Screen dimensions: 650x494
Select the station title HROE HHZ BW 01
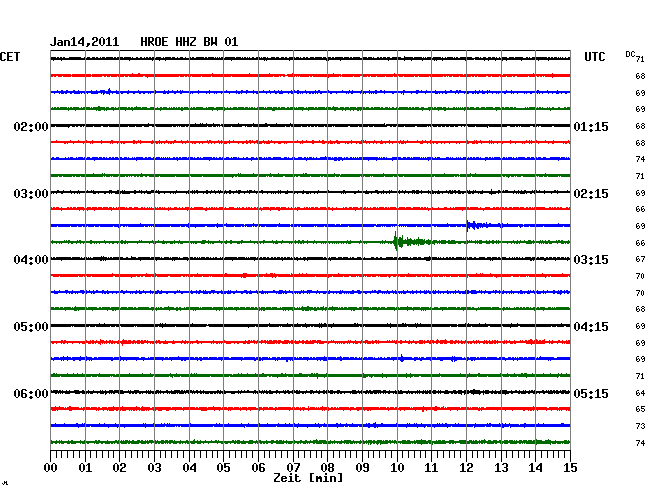[189, 42]
